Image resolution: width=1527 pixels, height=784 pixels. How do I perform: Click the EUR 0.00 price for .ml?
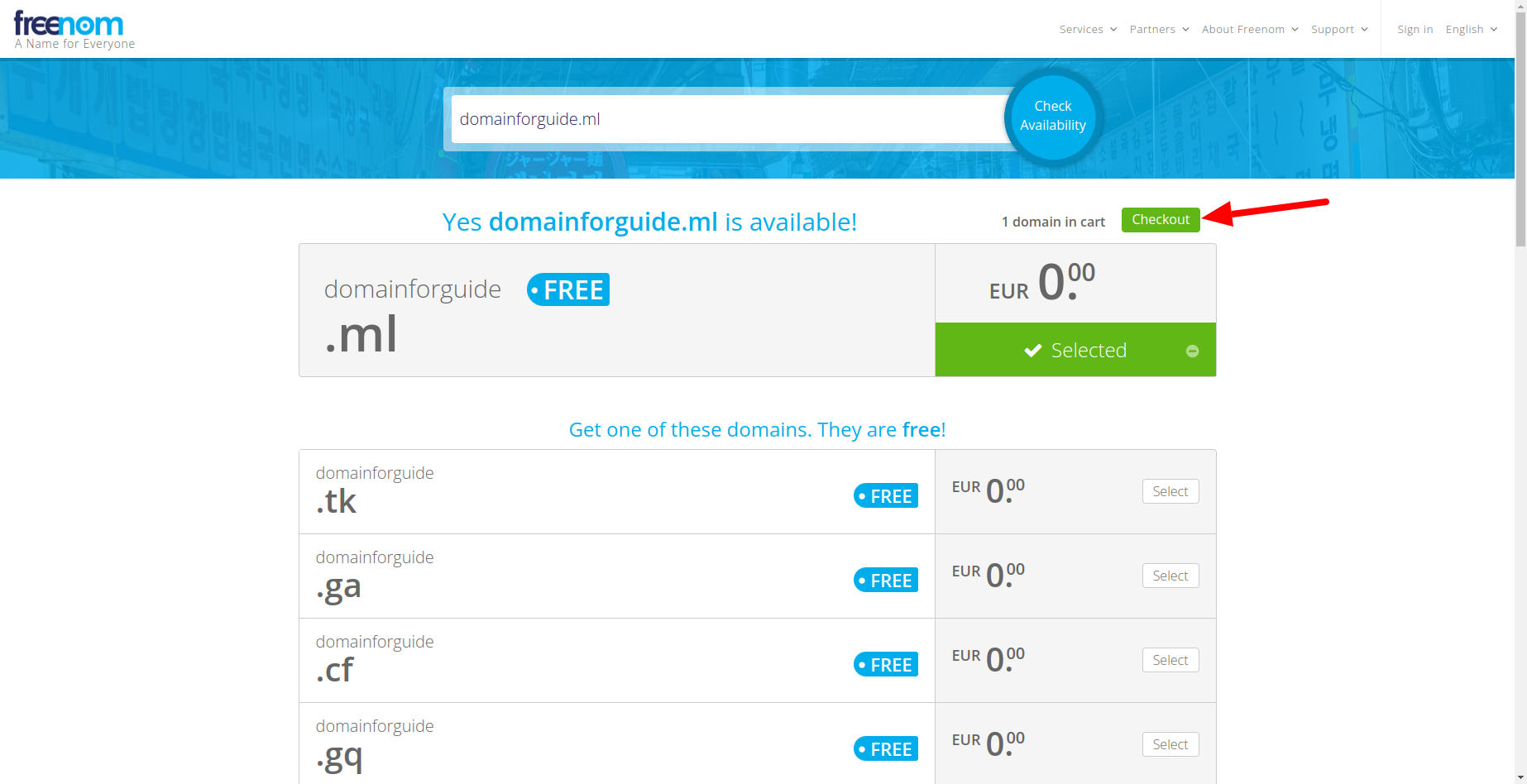[1042, 282]
